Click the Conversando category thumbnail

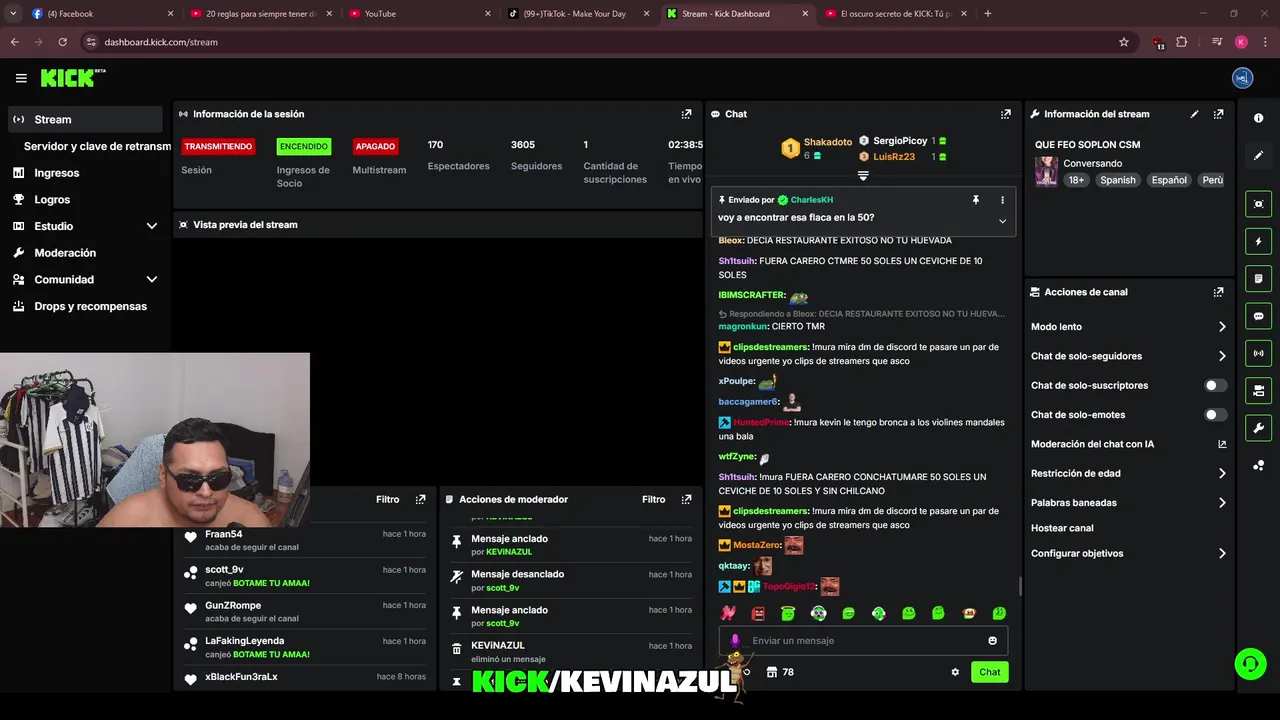[1046, 171]
